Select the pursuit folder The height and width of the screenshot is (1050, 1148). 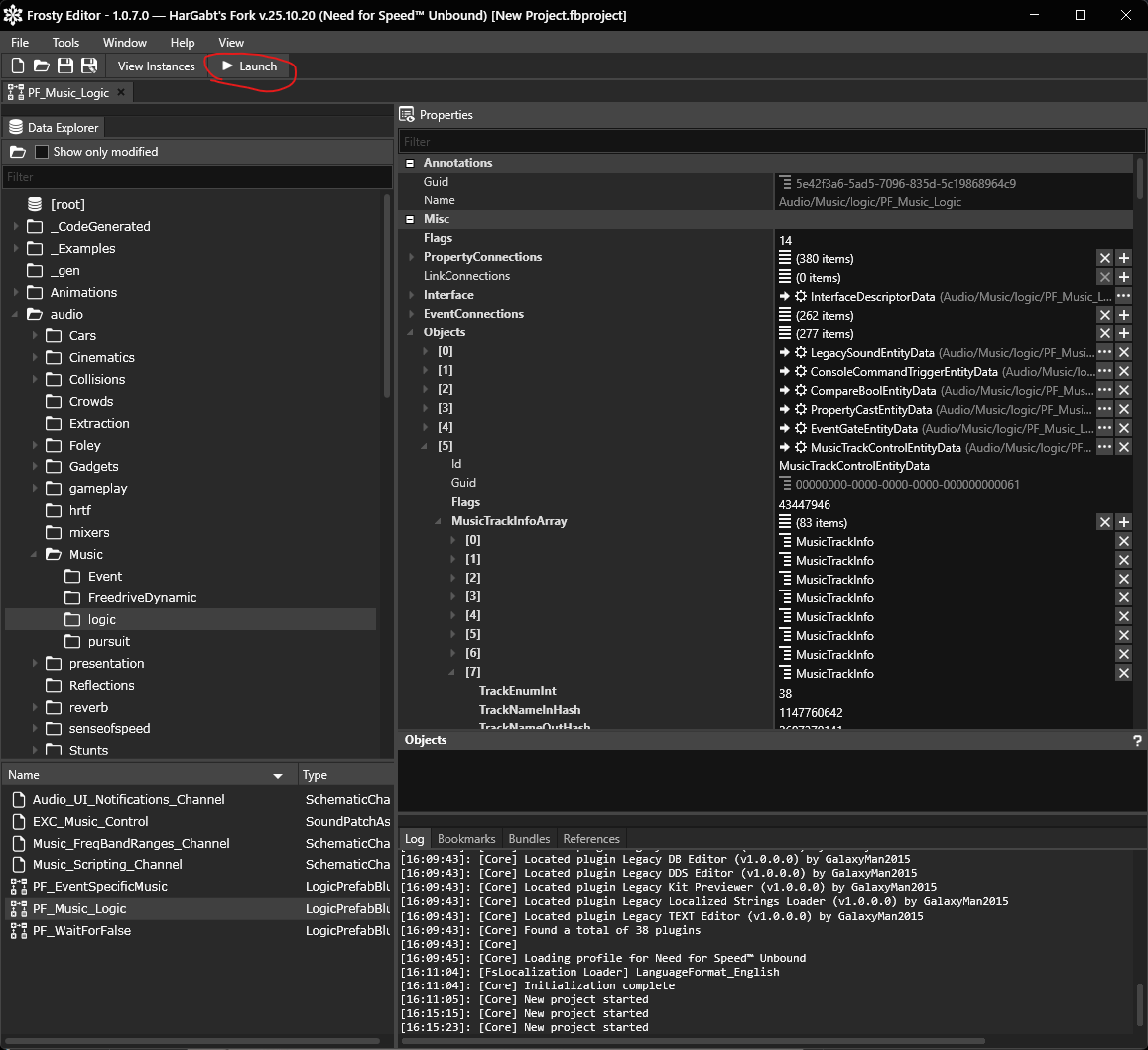click(108, 641)
